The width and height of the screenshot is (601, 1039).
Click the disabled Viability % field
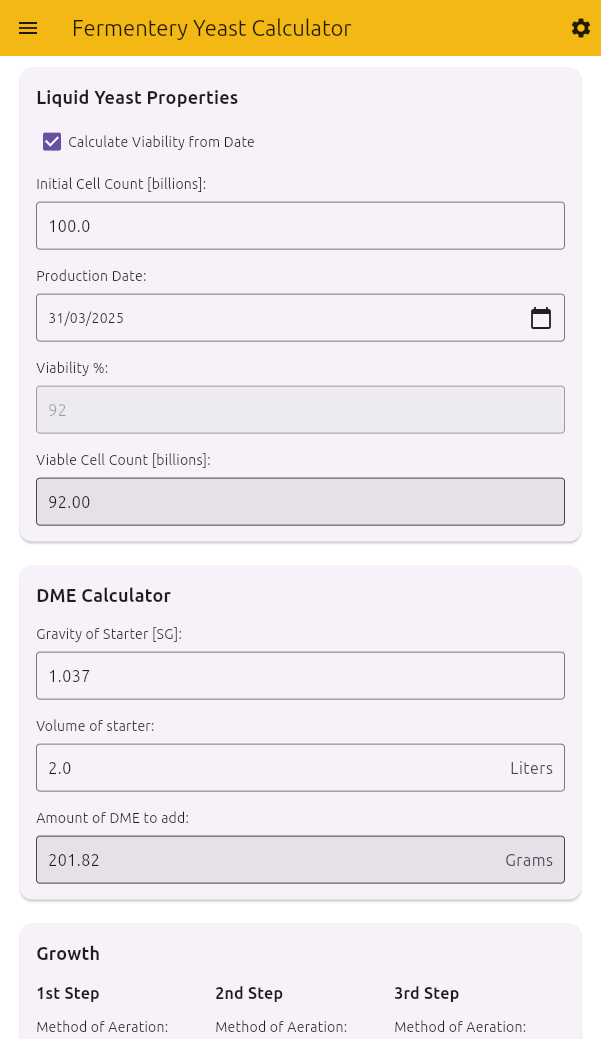pyautogui.click(x=300, y=410)
